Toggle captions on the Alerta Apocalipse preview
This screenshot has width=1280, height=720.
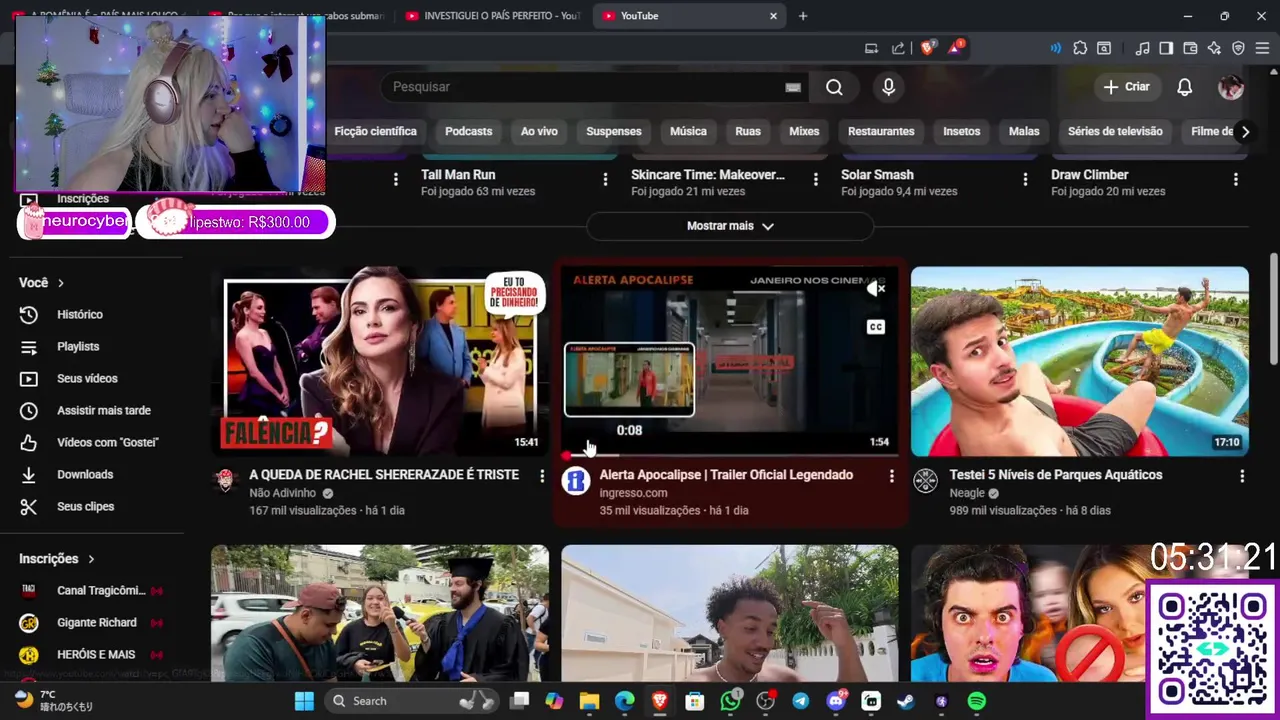pyautogui.click(x=876, y=327)
